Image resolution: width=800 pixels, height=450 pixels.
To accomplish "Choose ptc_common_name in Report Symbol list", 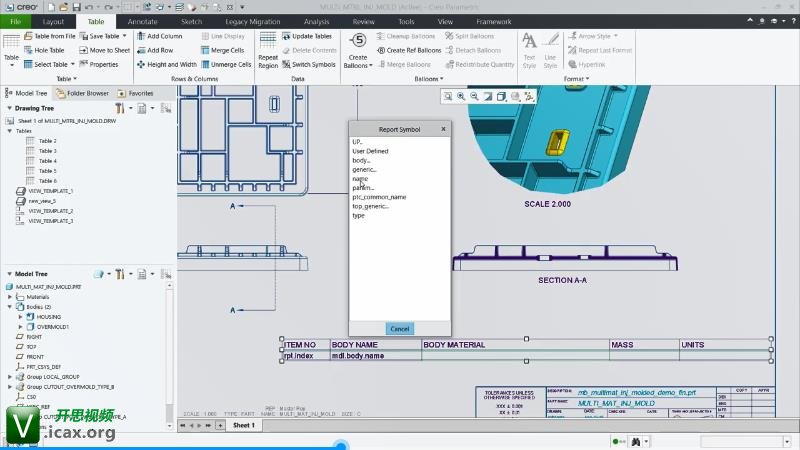I will pyautogui.click(x=379, y=197).
